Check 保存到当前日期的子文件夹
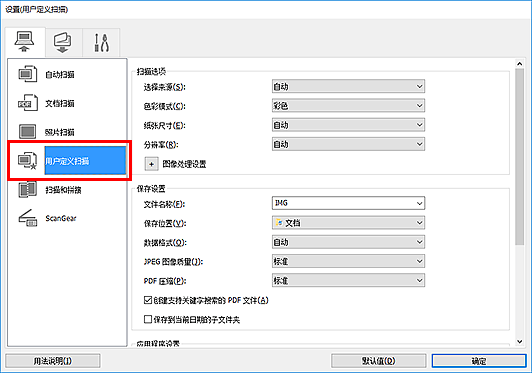This screenshot has width=532, height=373. pos(148,319)
